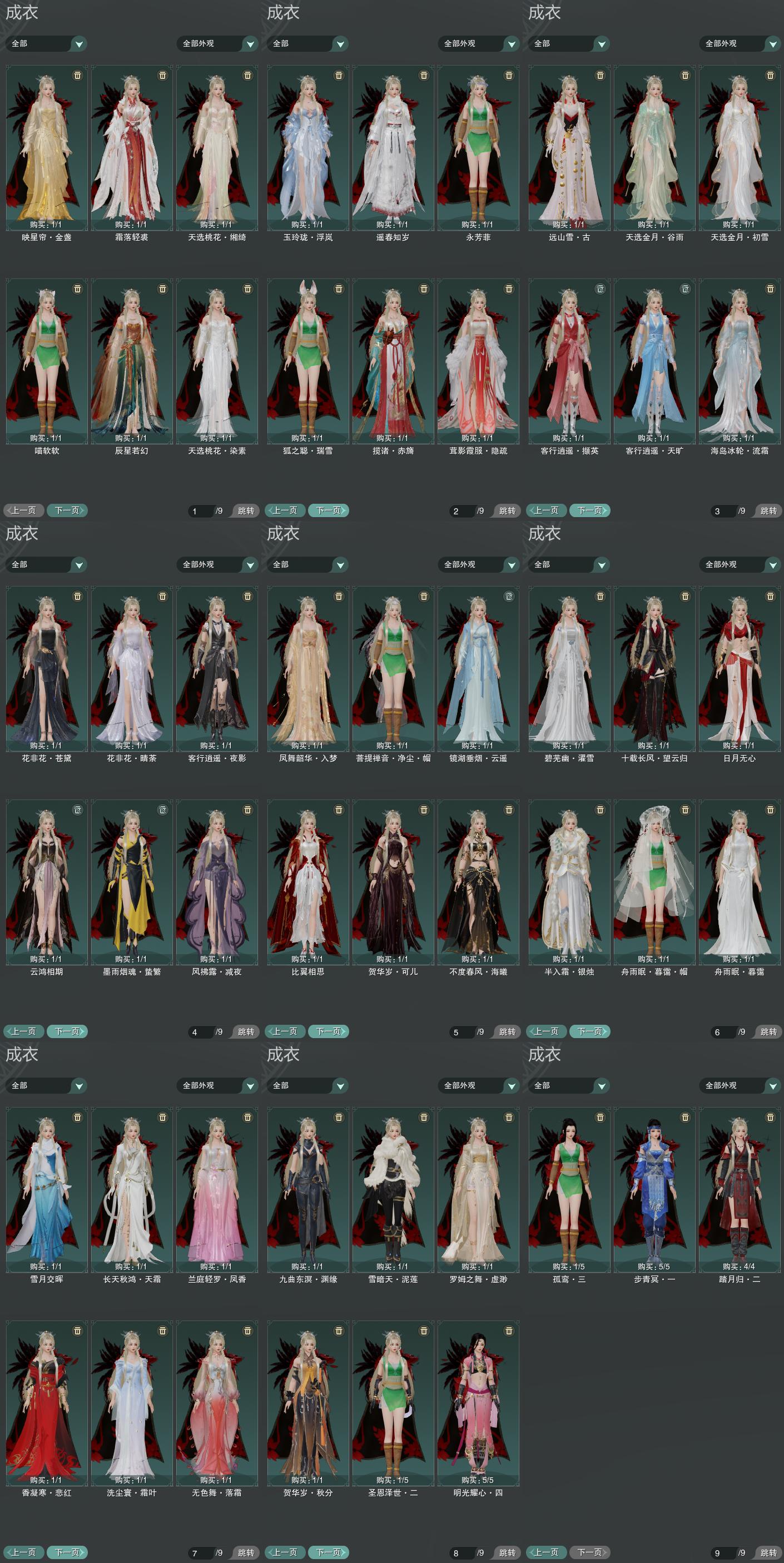Click the delete icon on 日月无心 outfit

pos(770,597)
